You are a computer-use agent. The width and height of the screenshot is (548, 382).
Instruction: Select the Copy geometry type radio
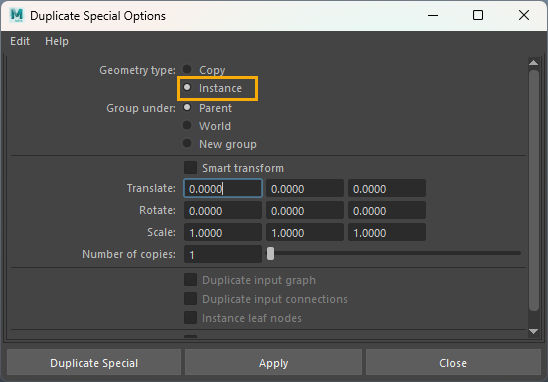pos(187,69)
